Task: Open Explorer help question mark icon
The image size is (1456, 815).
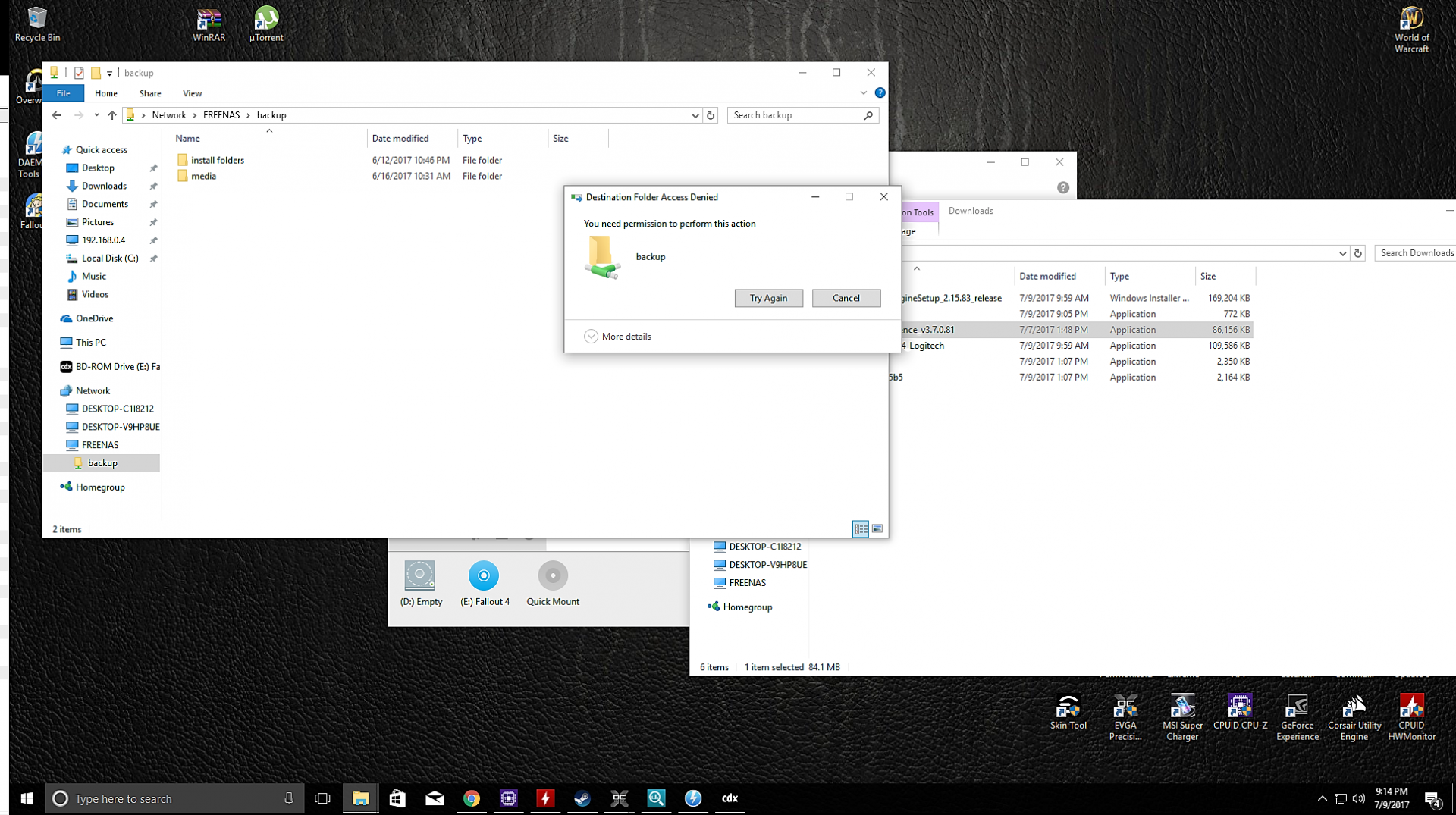Action: (x=880, y=92)
